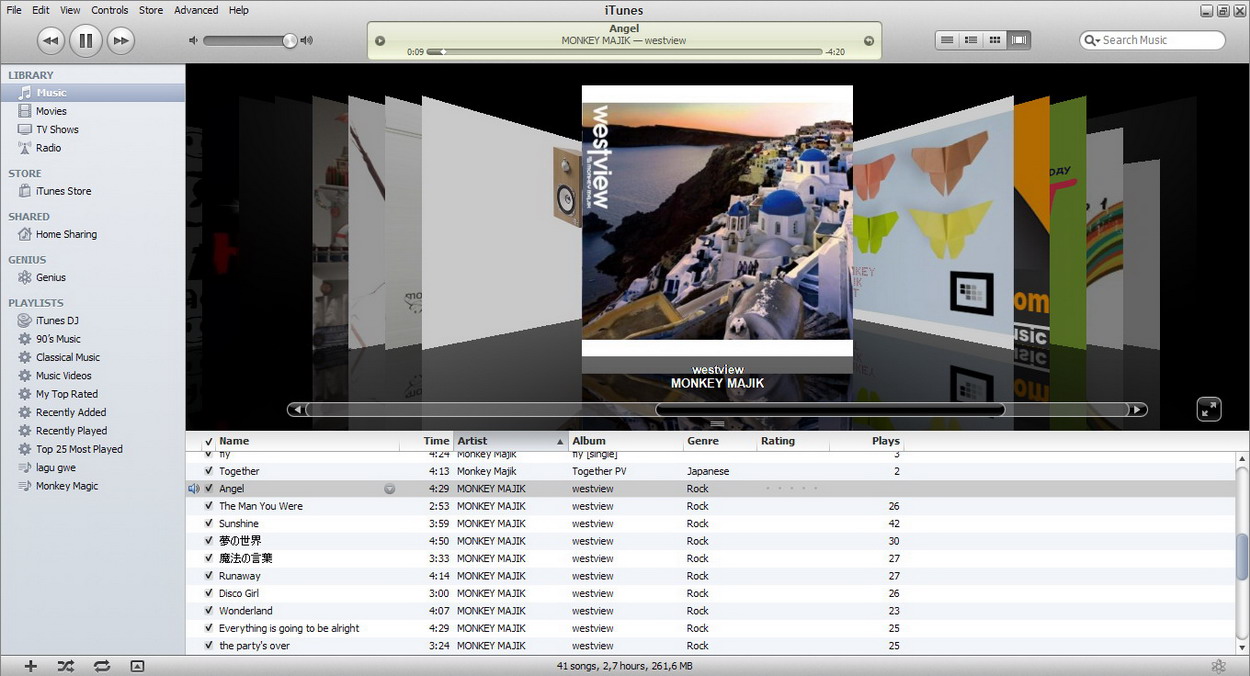Toggle shuffle mode
The width and height of the screenshot is (1250, 676).
[x=66, y=666]
